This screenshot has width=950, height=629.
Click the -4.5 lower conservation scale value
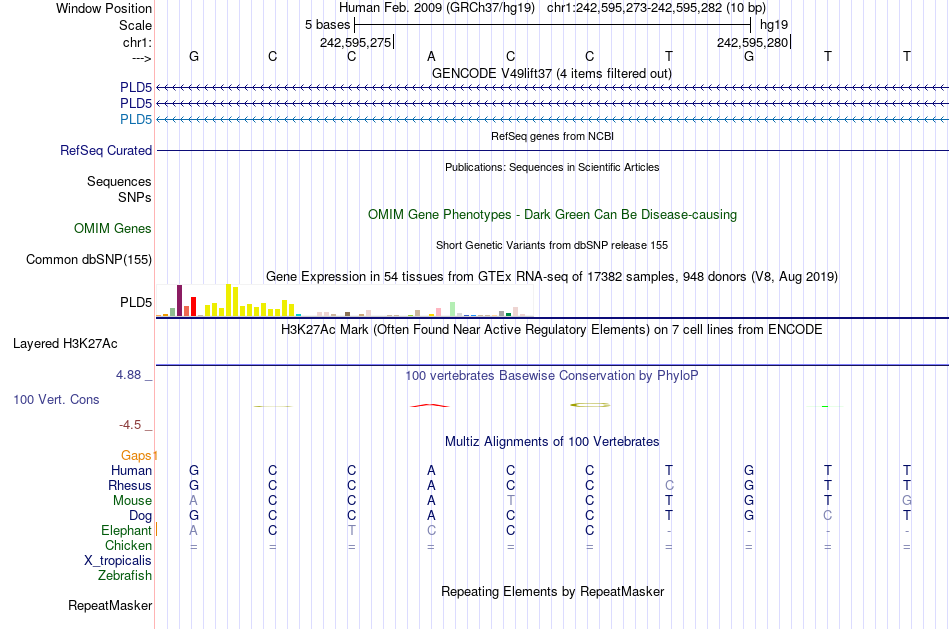pyautogui.click(x=130, y=425)
